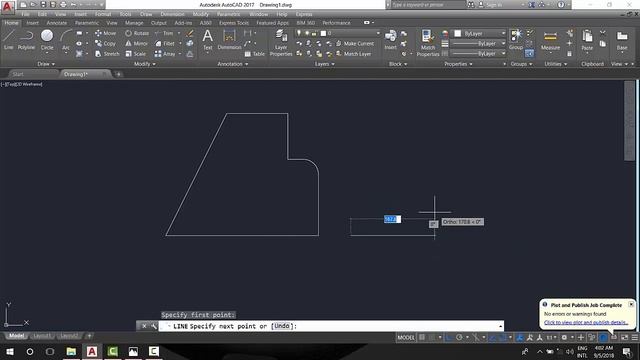
Task: Click the Paste icon
Action: pyautogui.click(x=587, y=40)
